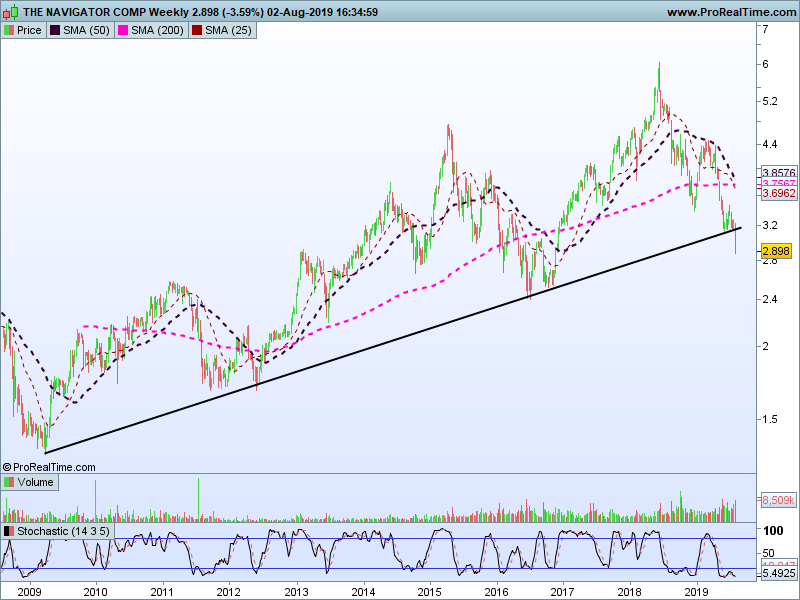Open the Stochastic (14 3 5) label
The height and width of the screenshot is (600, 800).
(63, 531)
